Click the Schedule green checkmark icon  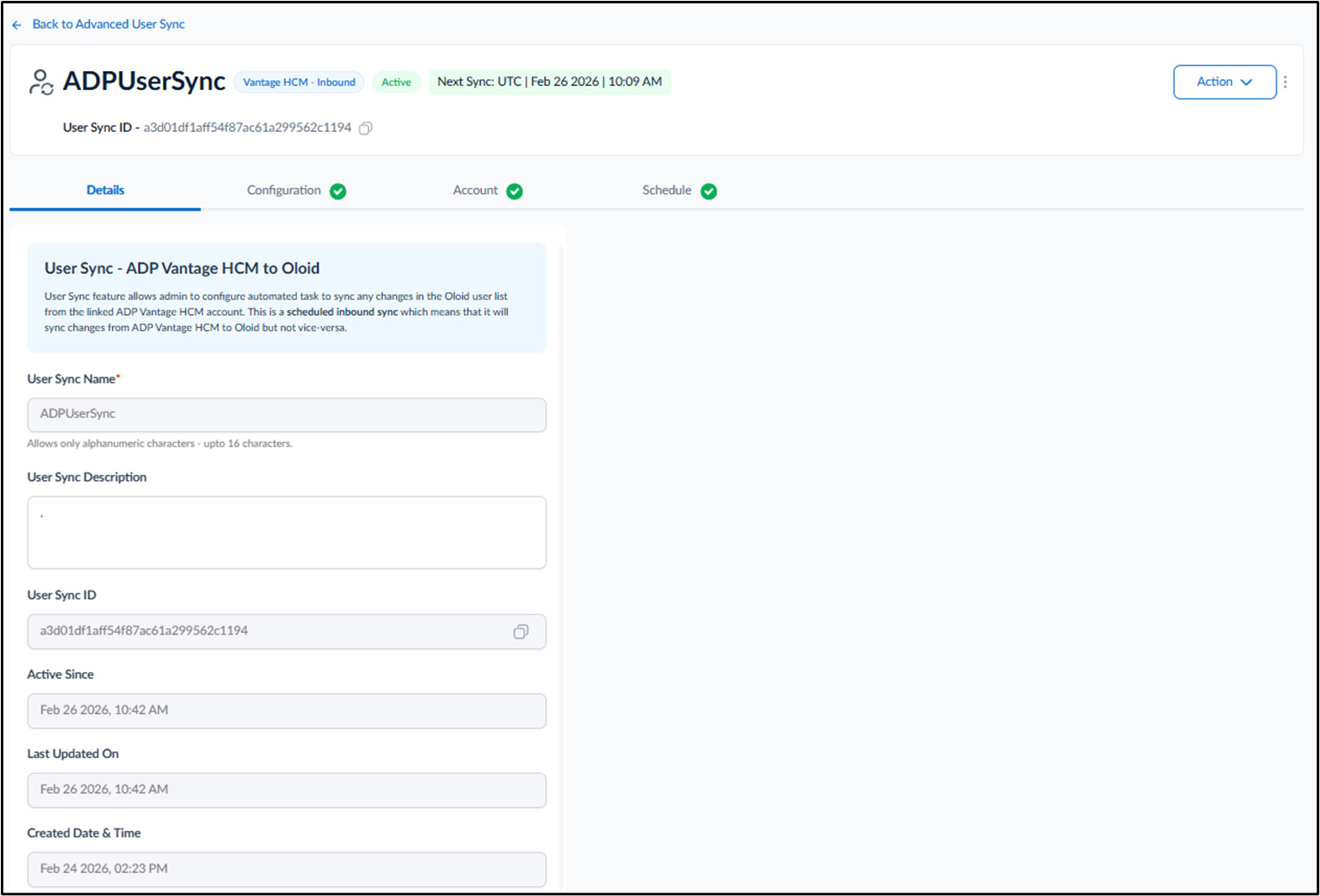(x=709, y=191)
